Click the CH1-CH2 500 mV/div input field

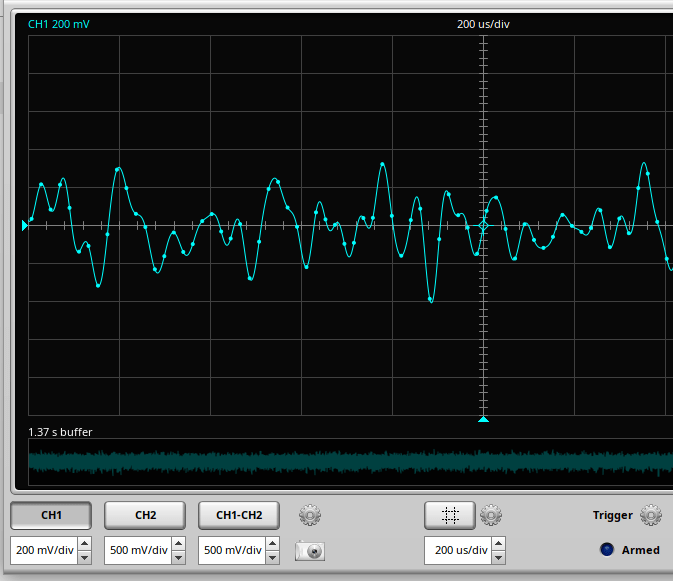pos(232,550)
